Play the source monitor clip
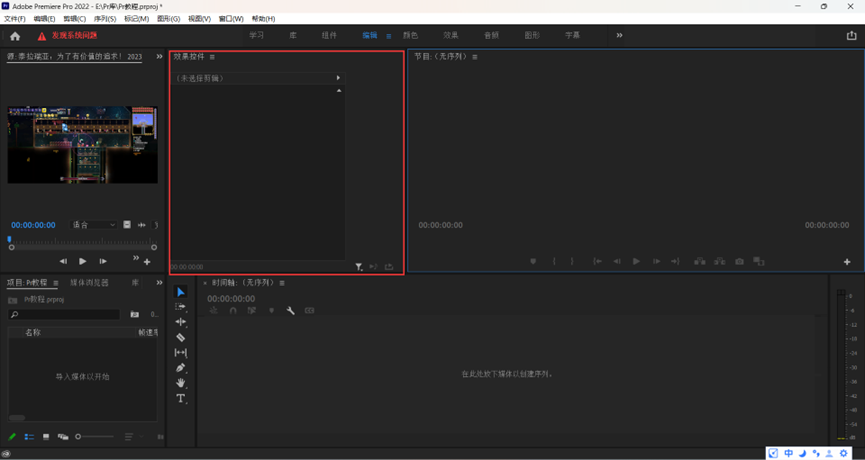The height and width of the screenshot is (460, 865). point(82,261)
